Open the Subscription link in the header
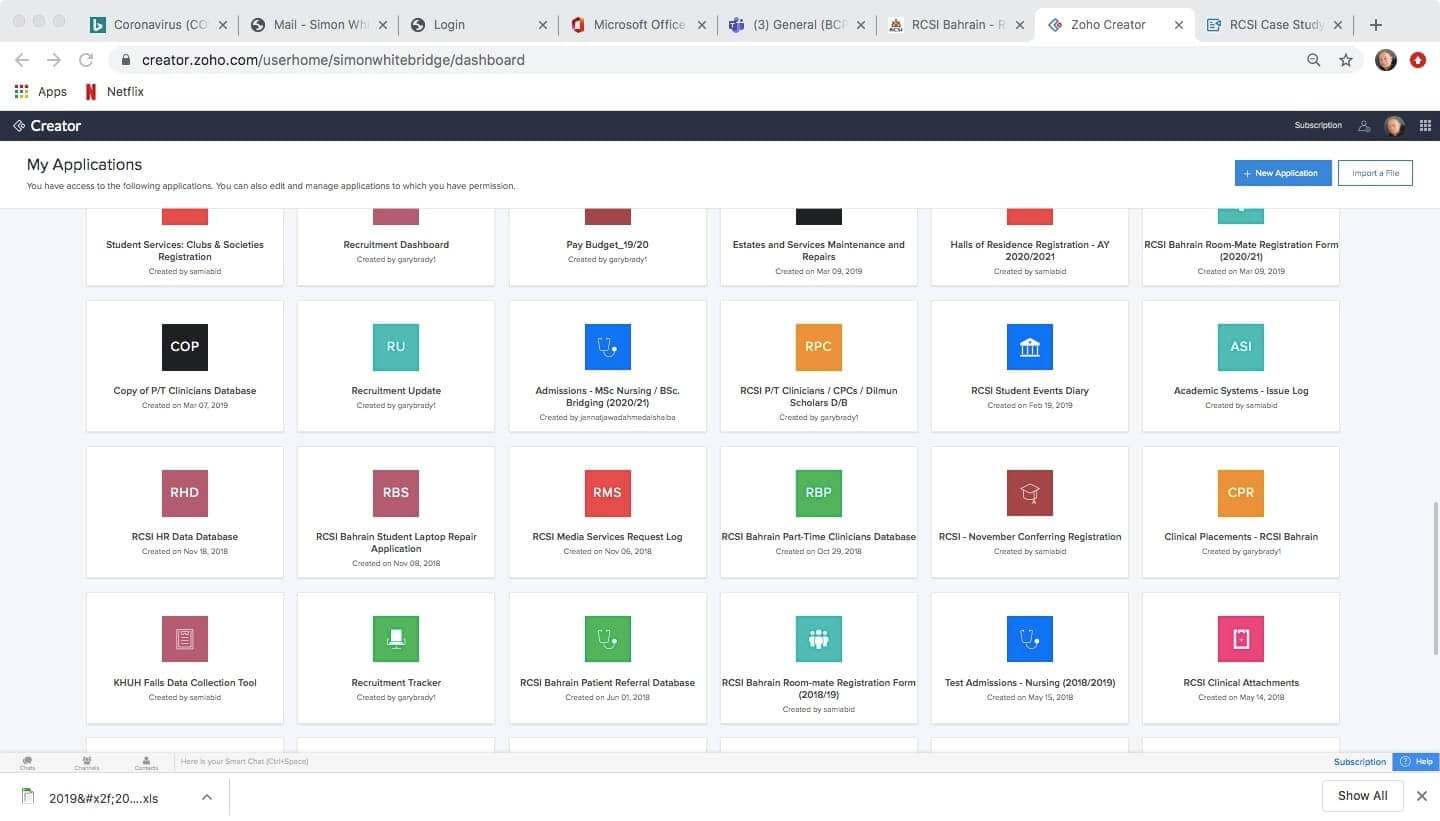The width and height of the screenshot is (1440, 821). coord(1318,126)
